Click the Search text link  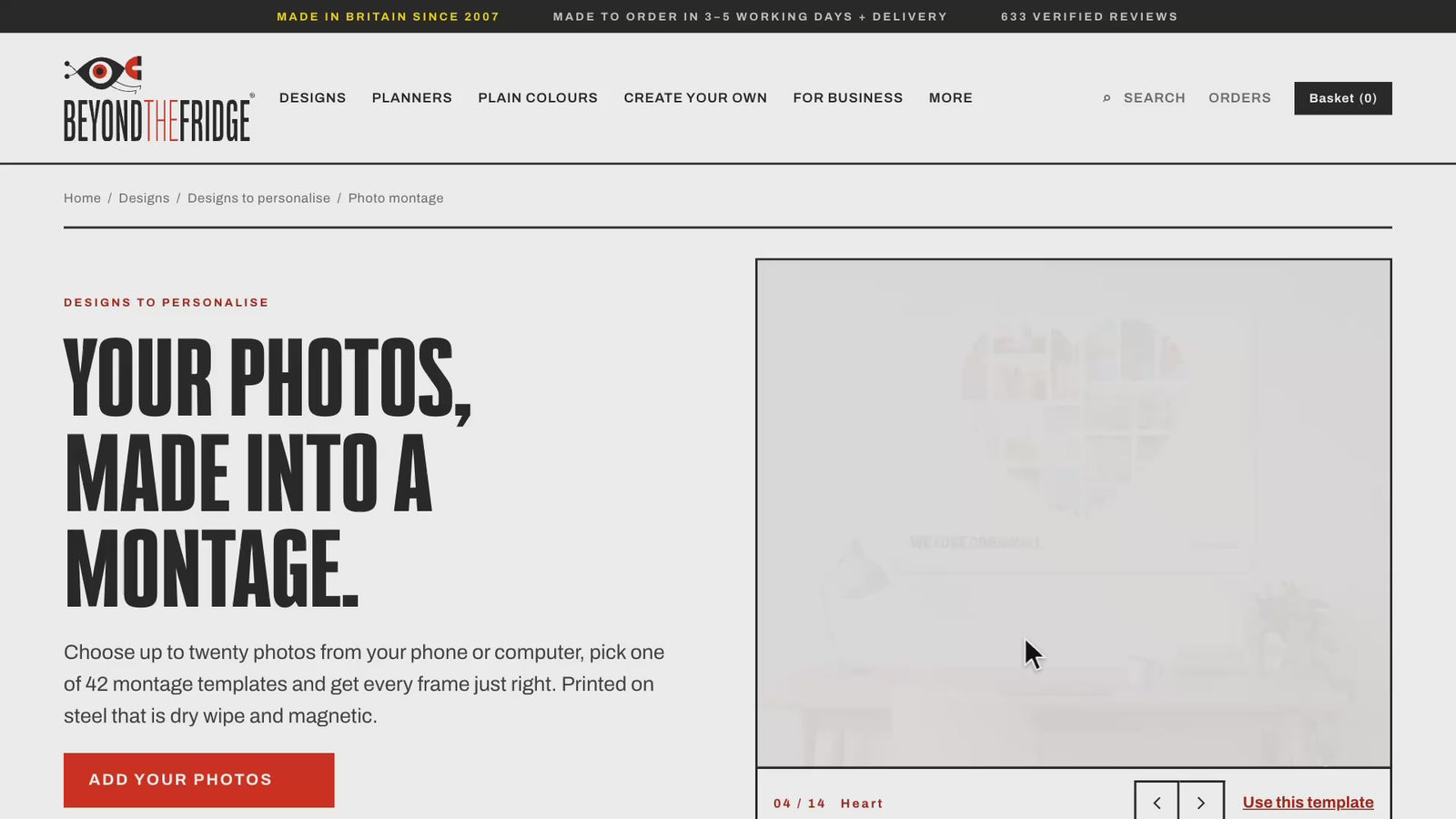click(x=1154, y=98)
